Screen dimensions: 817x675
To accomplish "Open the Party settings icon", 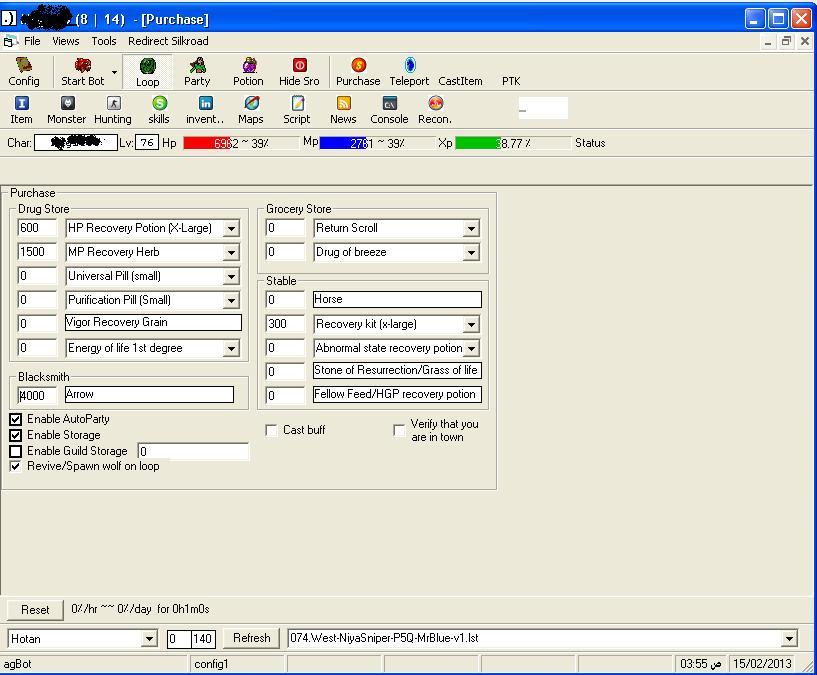I will point(197,71).
